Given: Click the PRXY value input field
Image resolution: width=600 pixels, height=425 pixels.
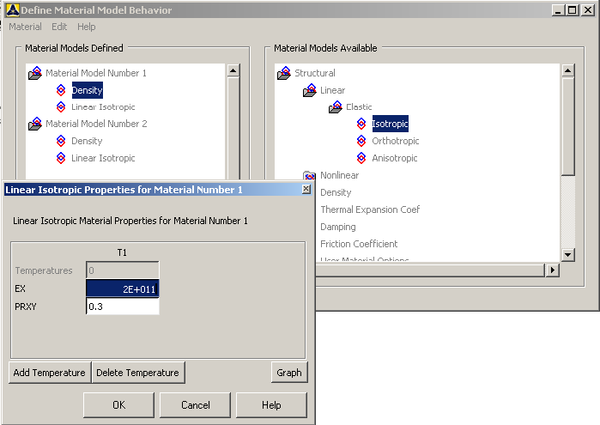Looking at the screenshot, I should tap(122, 307).
